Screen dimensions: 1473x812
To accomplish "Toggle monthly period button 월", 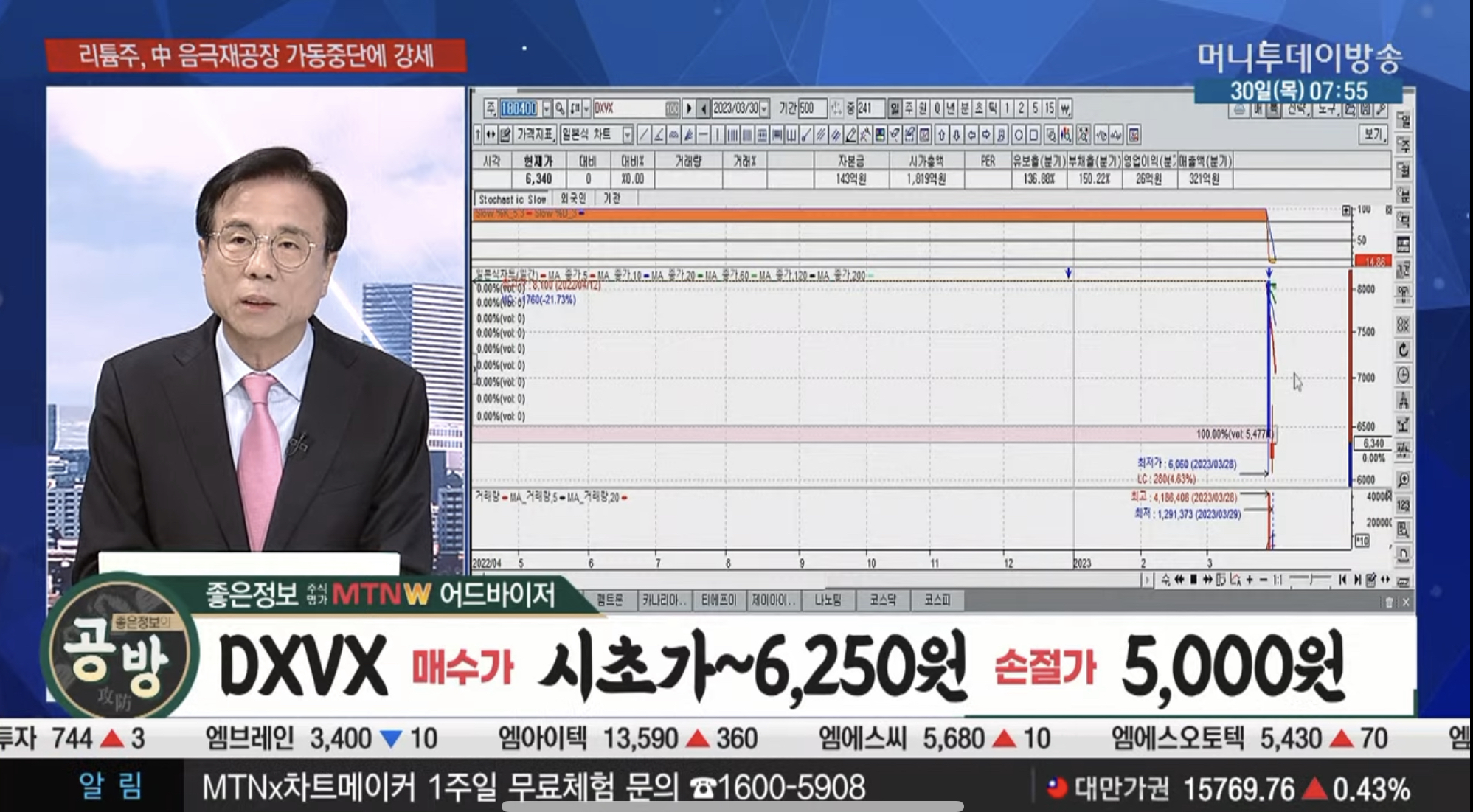I will click(x=923, y=108).
